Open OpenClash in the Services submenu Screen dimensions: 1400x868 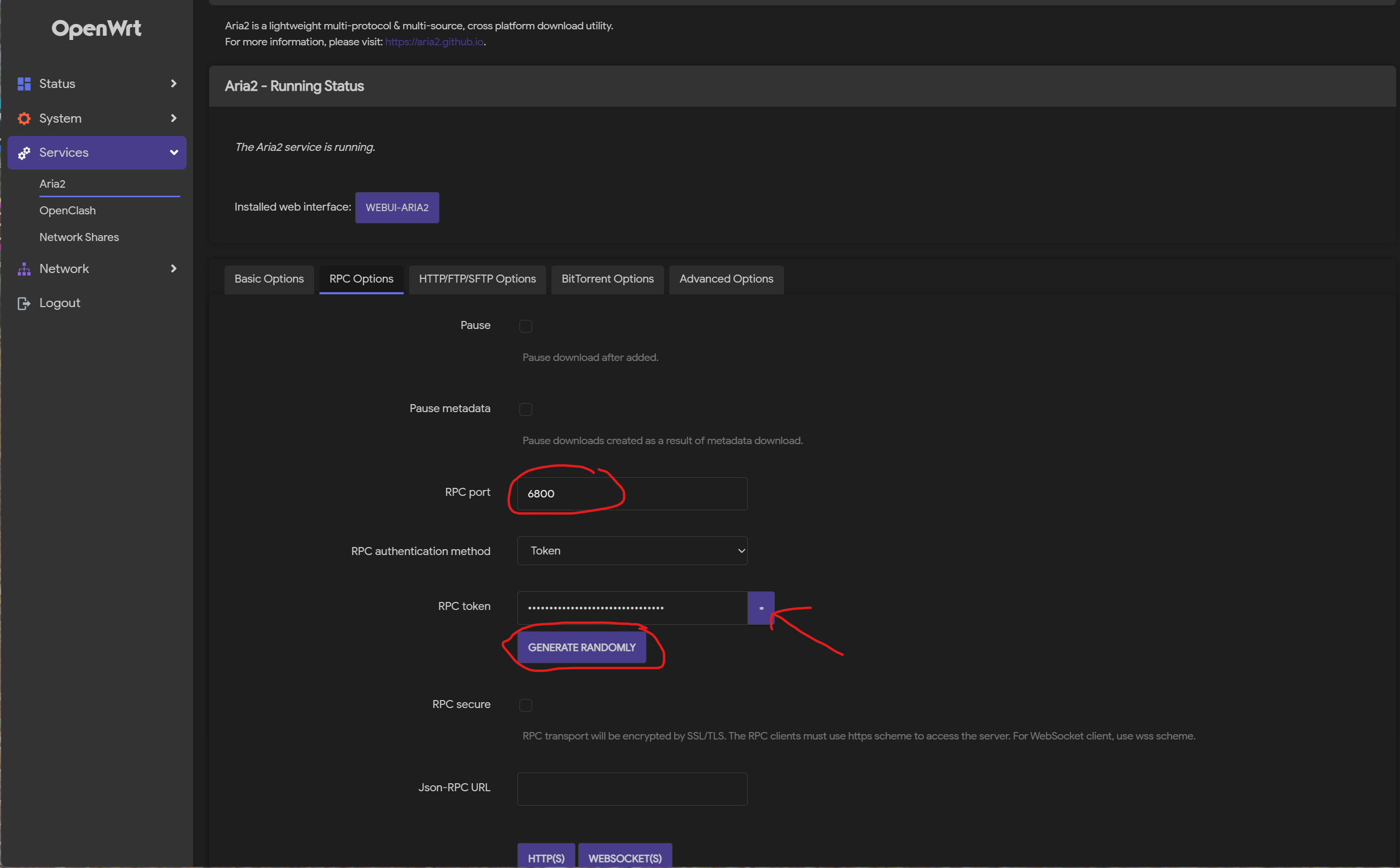click(x=67, y=211)
